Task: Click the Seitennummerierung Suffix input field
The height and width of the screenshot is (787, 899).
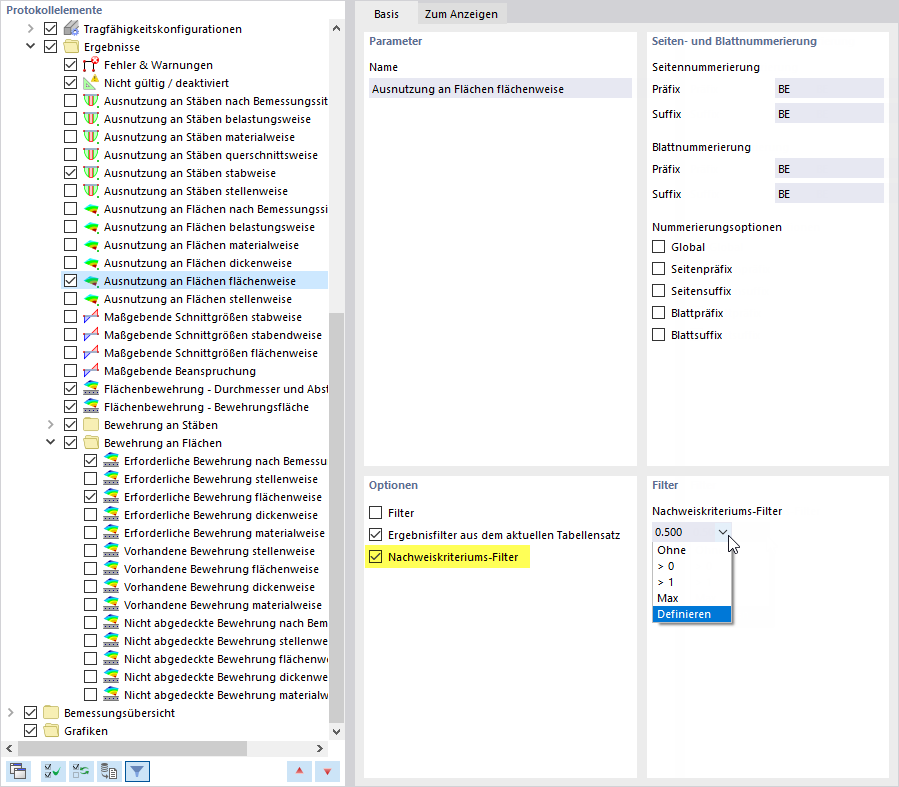Action: [x=828, y=113]
